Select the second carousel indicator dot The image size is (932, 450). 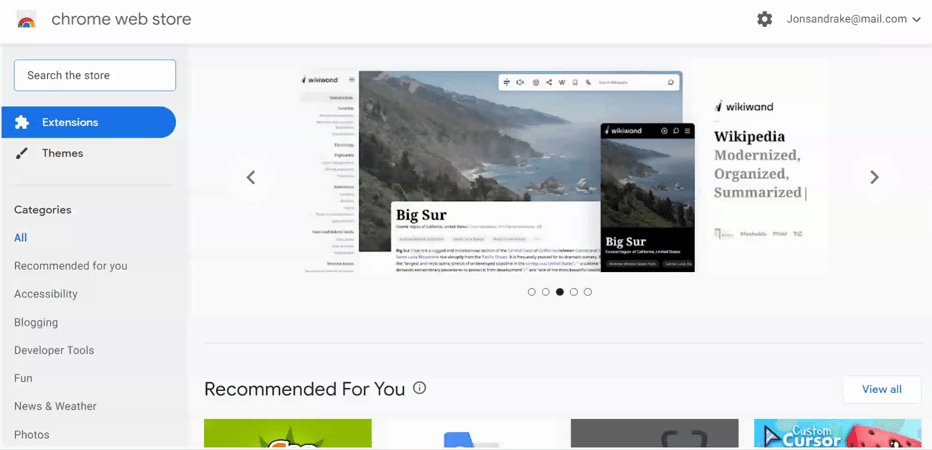(x=546, y=292)
